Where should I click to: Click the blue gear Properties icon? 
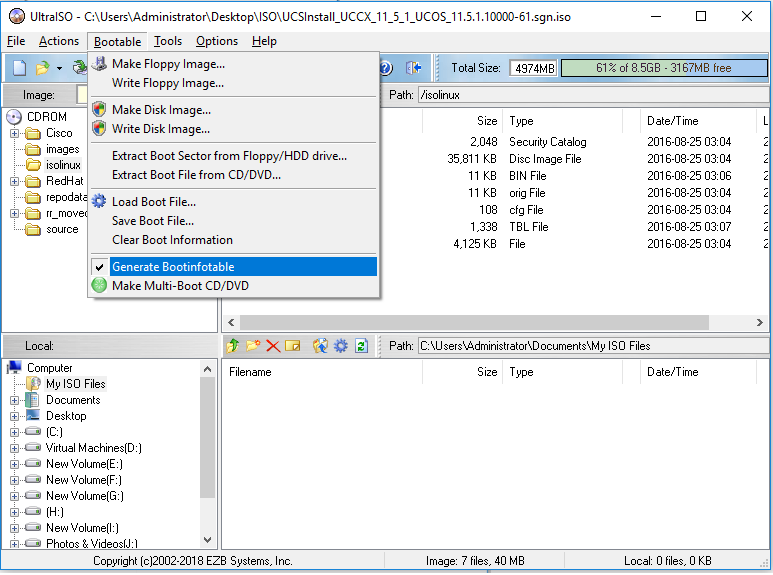(341, 346)
